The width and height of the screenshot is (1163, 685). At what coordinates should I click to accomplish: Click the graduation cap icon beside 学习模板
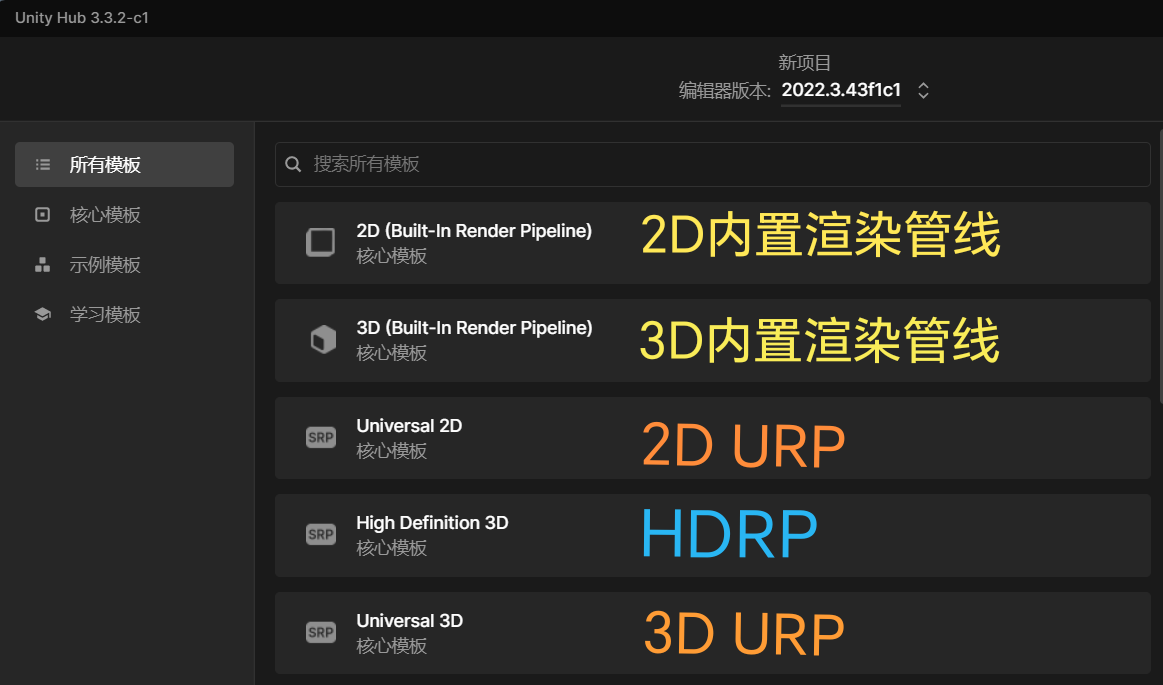tap(42, 314)
